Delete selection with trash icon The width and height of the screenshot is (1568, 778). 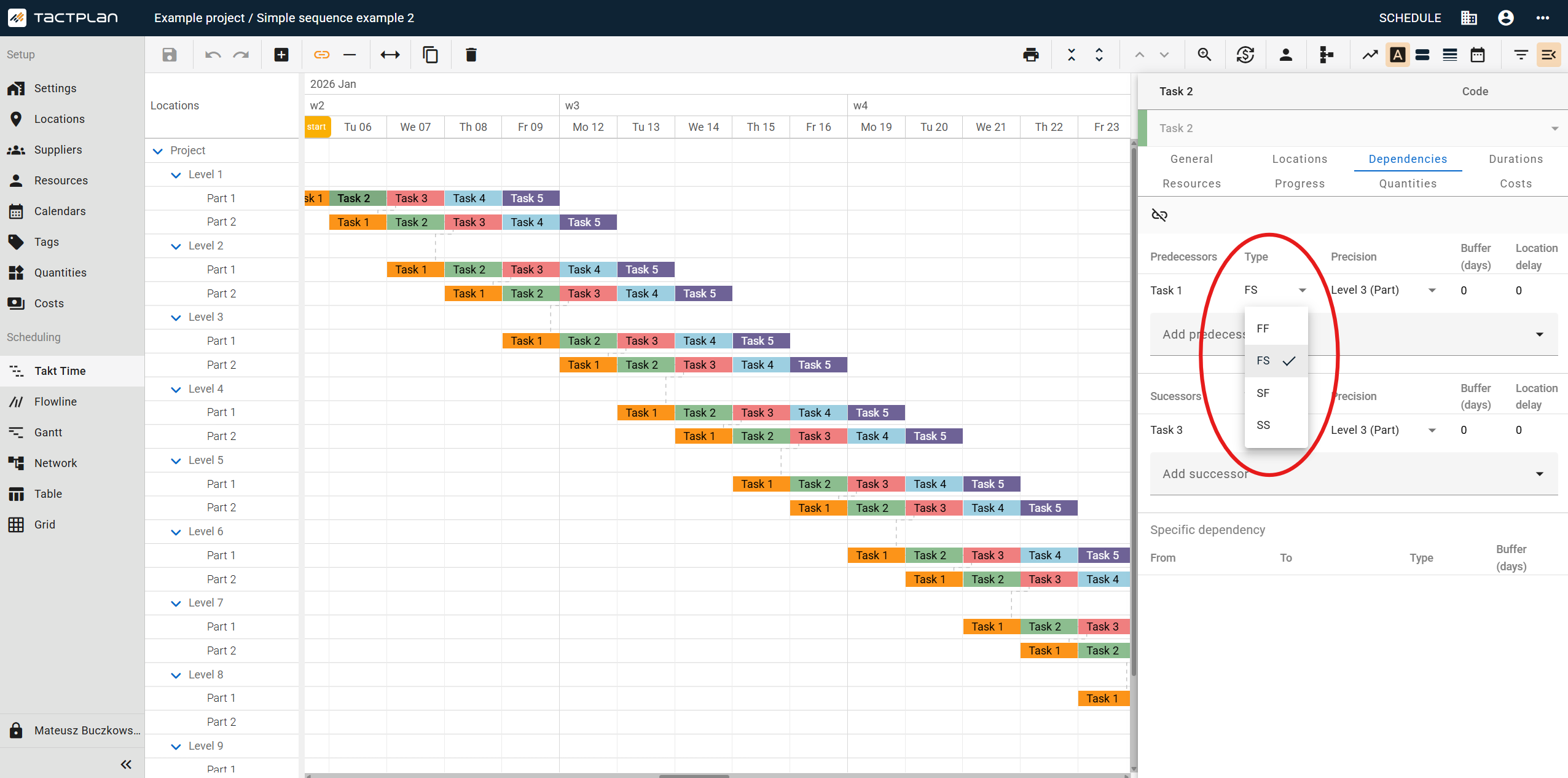click(x=471, y=55)
